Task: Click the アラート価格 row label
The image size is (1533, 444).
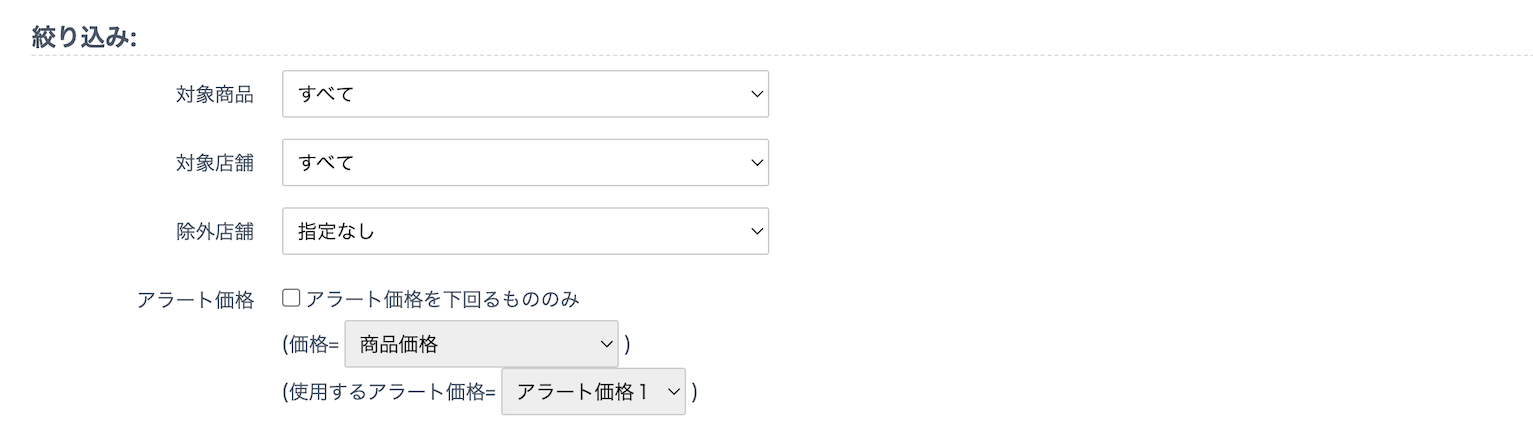Action: coord(195,300)
